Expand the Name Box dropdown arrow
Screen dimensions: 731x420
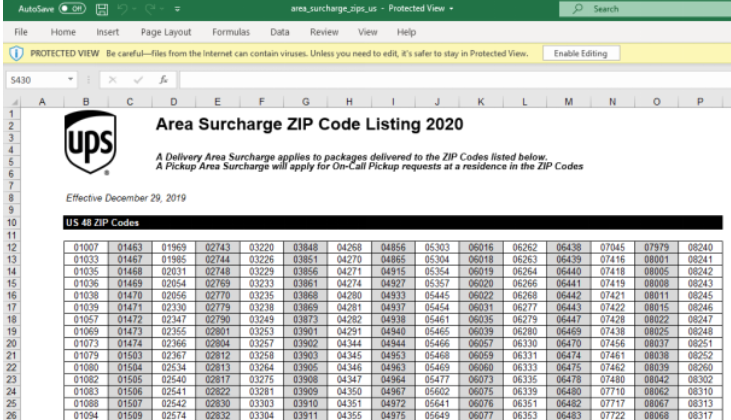coord(70,80)
